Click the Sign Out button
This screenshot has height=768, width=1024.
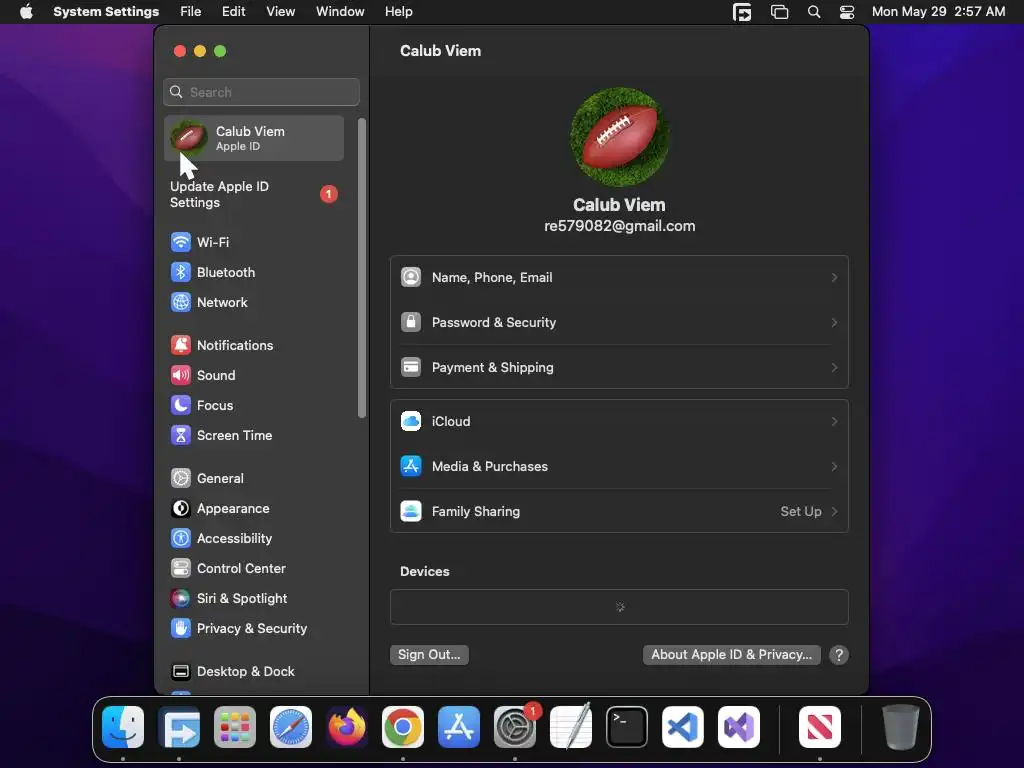[x=429, y=655]
